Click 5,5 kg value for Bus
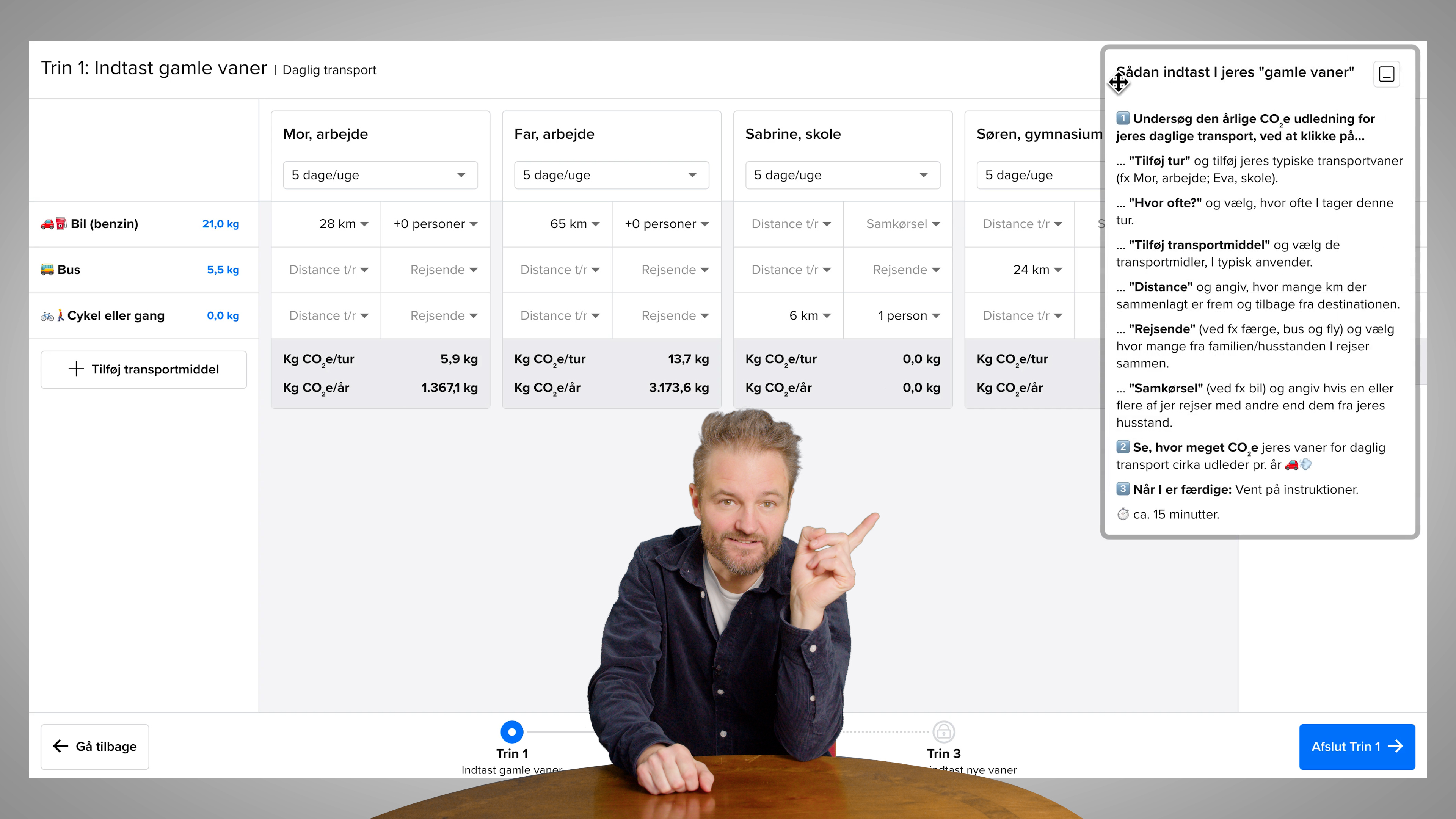This screenshot has width=1456, height=819. tap(223, 270)
